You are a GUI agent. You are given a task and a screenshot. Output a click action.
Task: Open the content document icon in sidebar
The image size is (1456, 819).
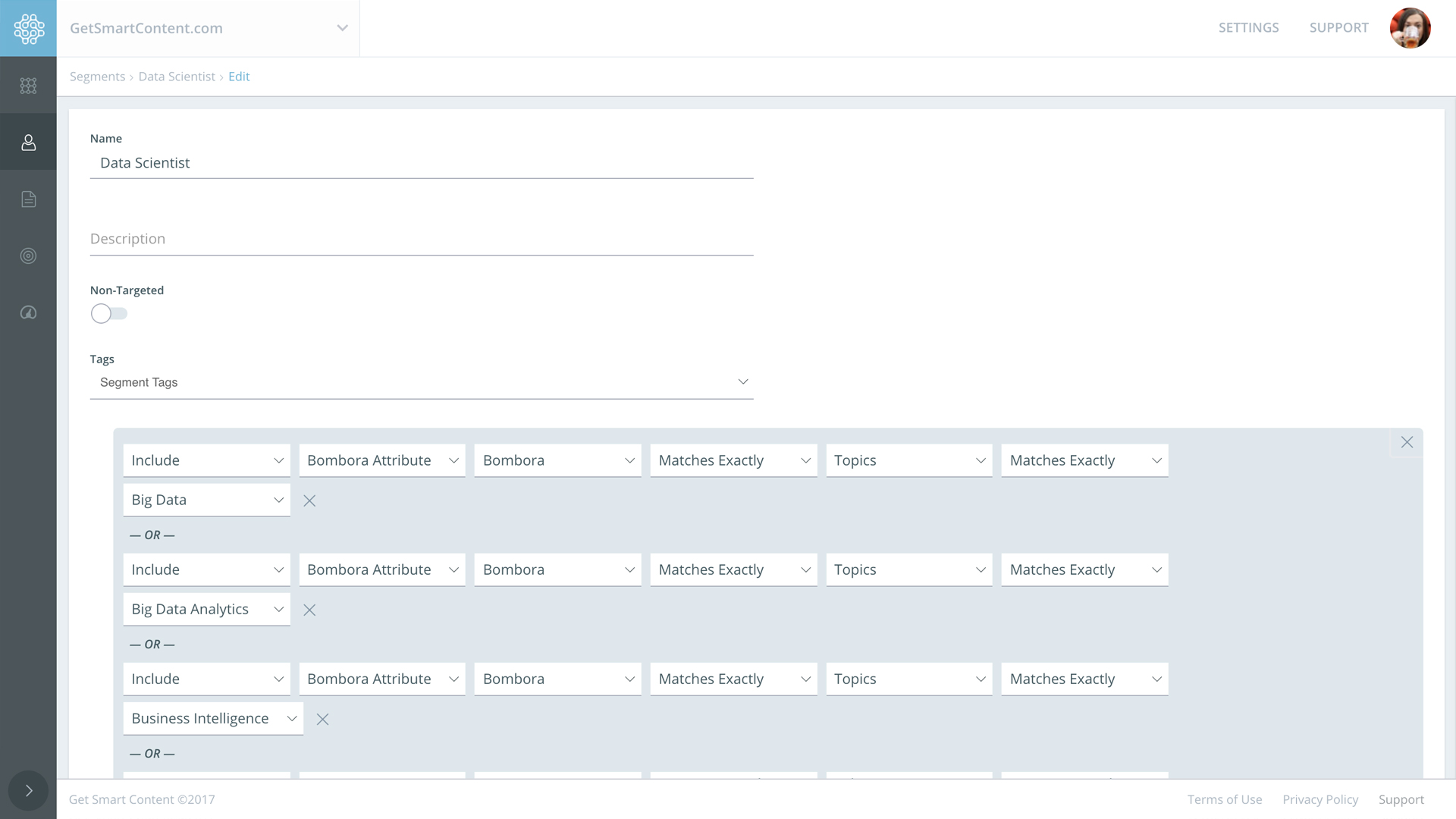28,199
